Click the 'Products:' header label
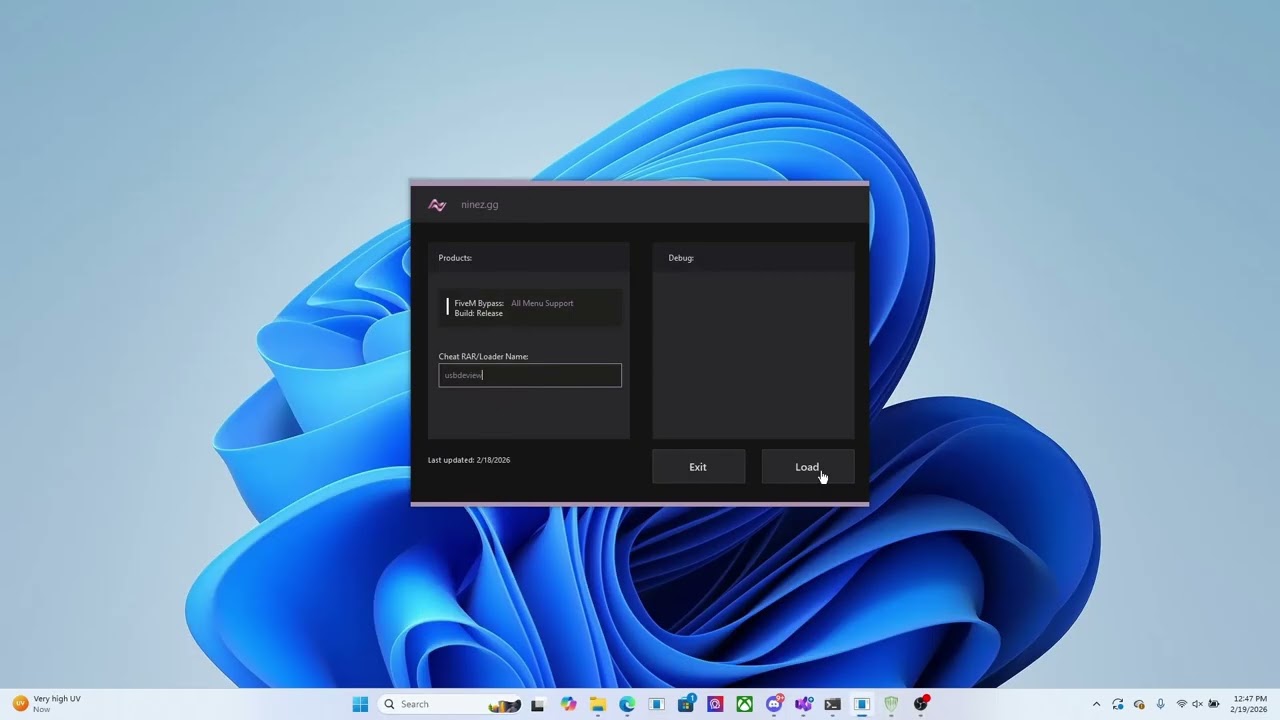 pyautogui.click(x=455, y=258)
